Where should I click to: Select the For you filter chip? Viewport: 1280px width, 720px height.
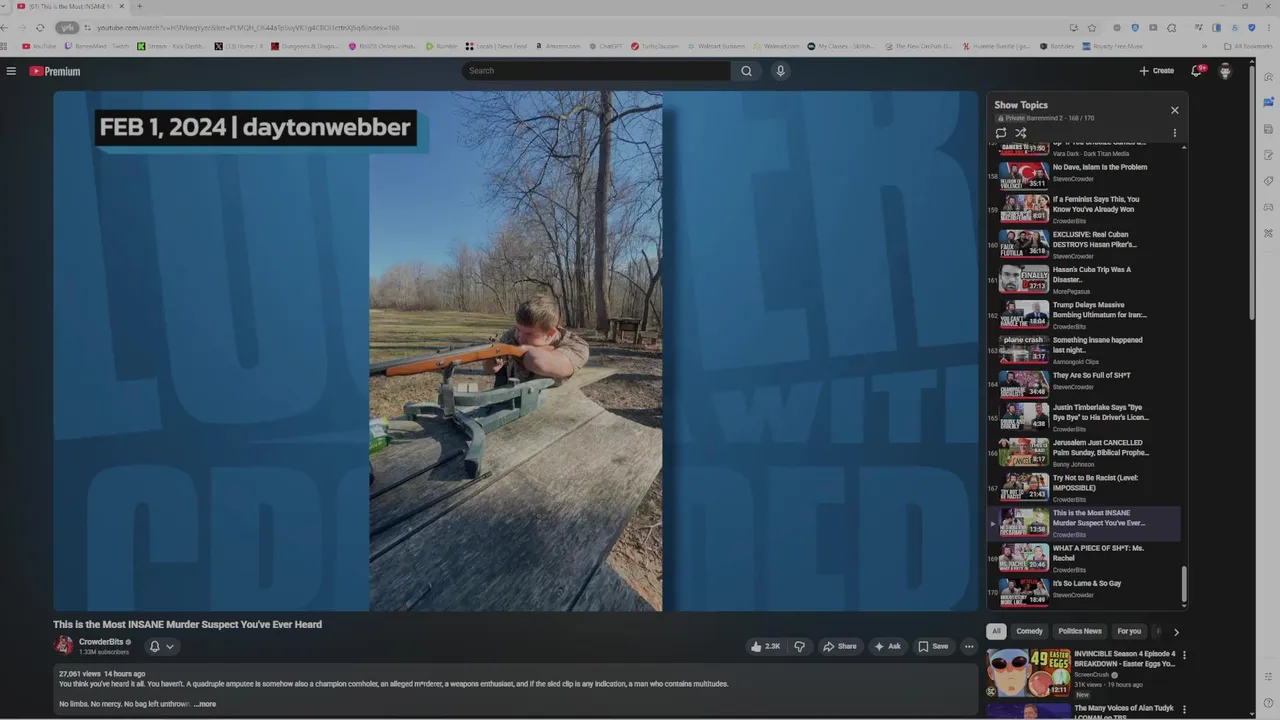(x=1129, y=631)
